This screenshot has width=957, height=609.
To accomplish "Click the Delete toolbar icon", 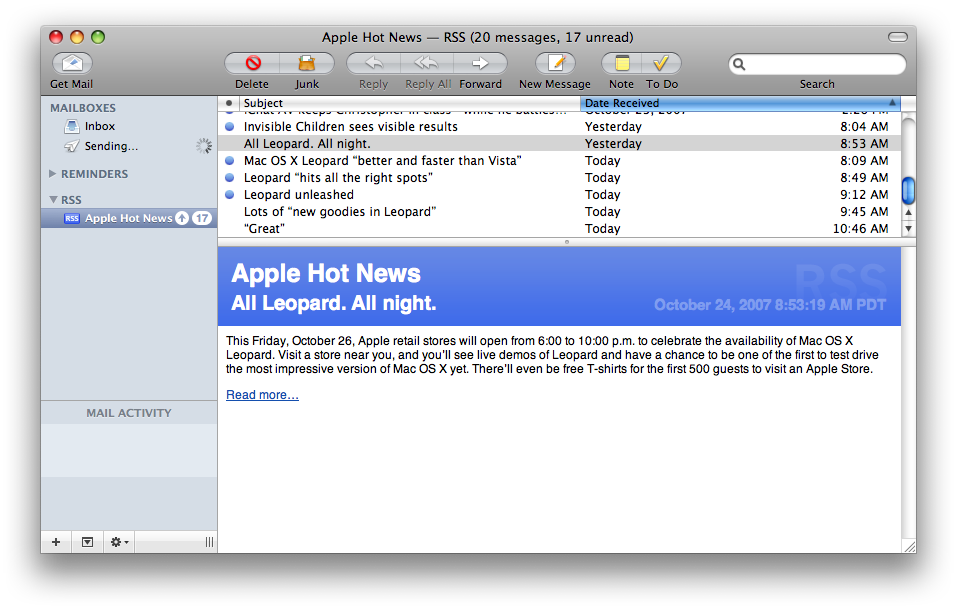I will [253, 63].
